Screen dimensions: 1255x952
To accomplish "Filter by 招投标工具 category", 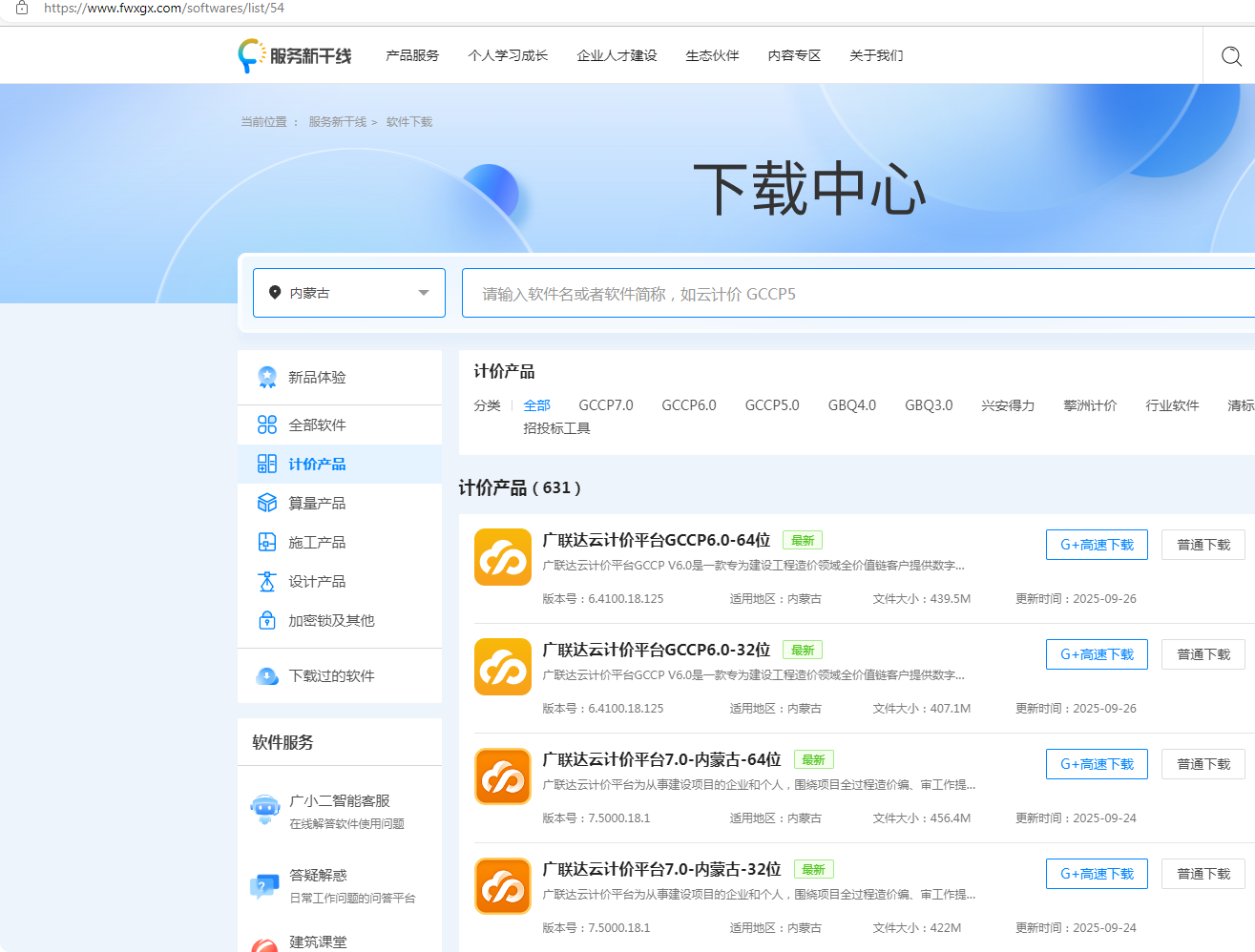I will [x=556, y=428].
